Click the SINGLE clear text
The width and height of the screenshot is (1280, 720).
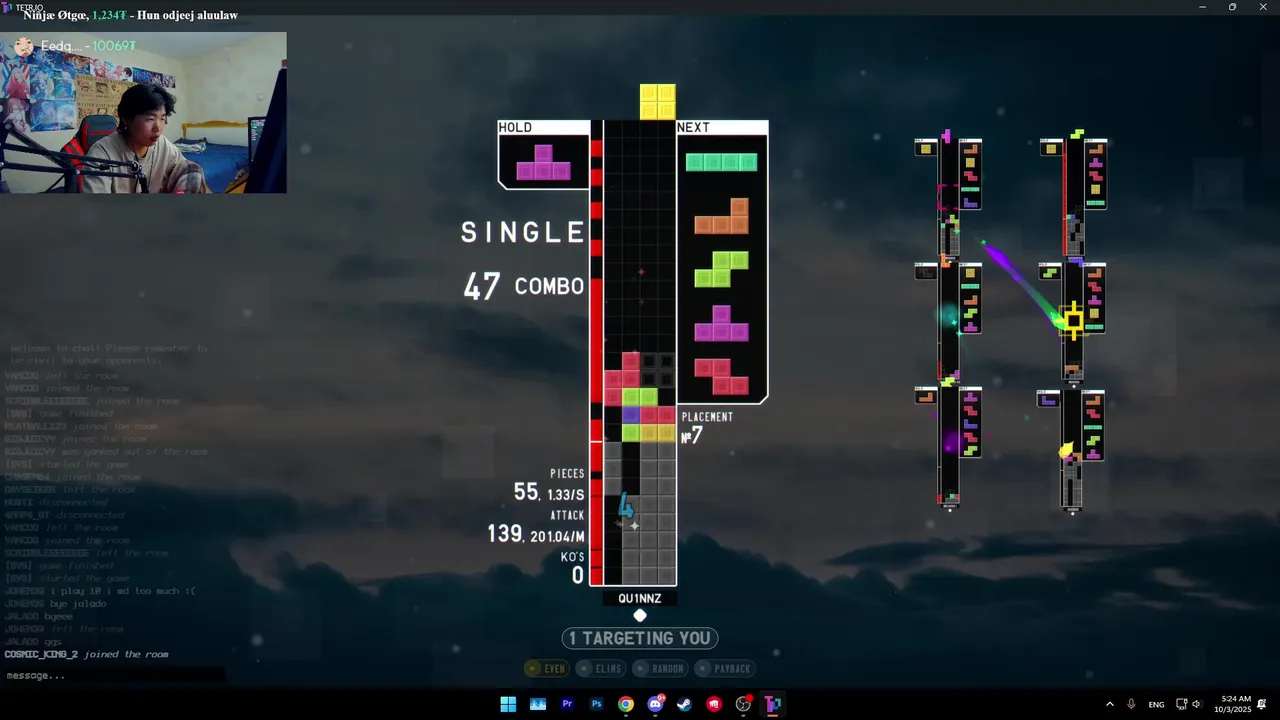(x=523, y=232)
